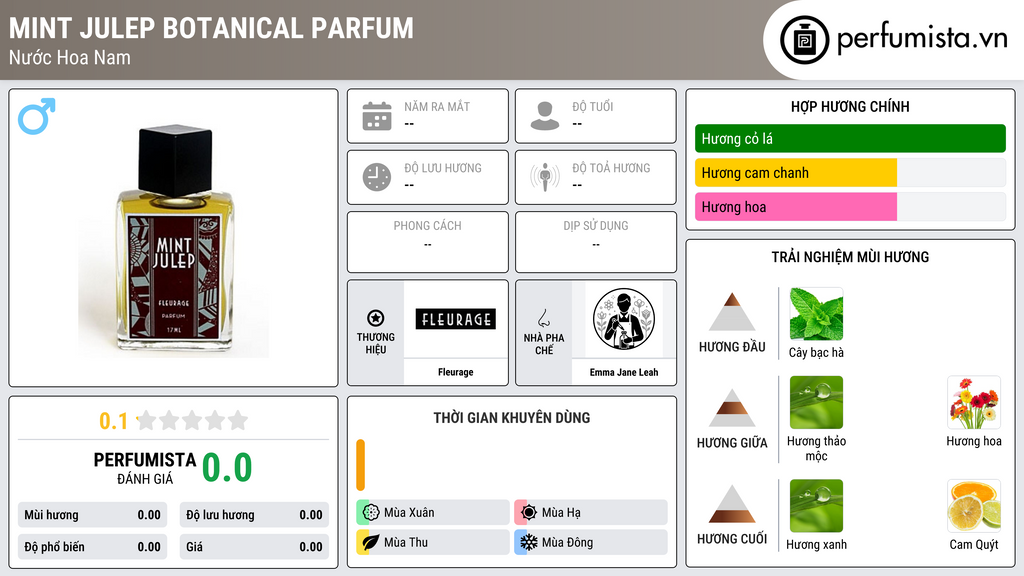The width and height of the screenshot is (1024, 576).
Task: Select the Mùa Hạ season label
Action: click(x=561, y=513)
